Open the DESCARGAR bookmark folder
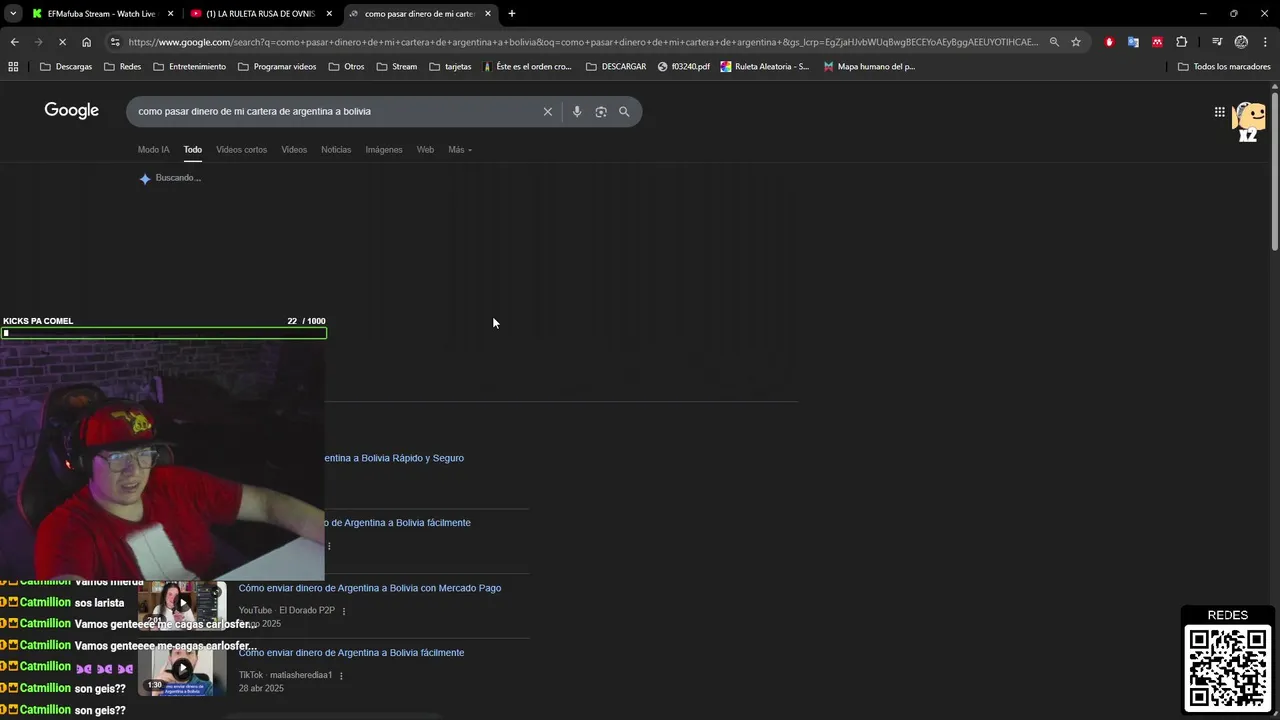 [616, 67]
